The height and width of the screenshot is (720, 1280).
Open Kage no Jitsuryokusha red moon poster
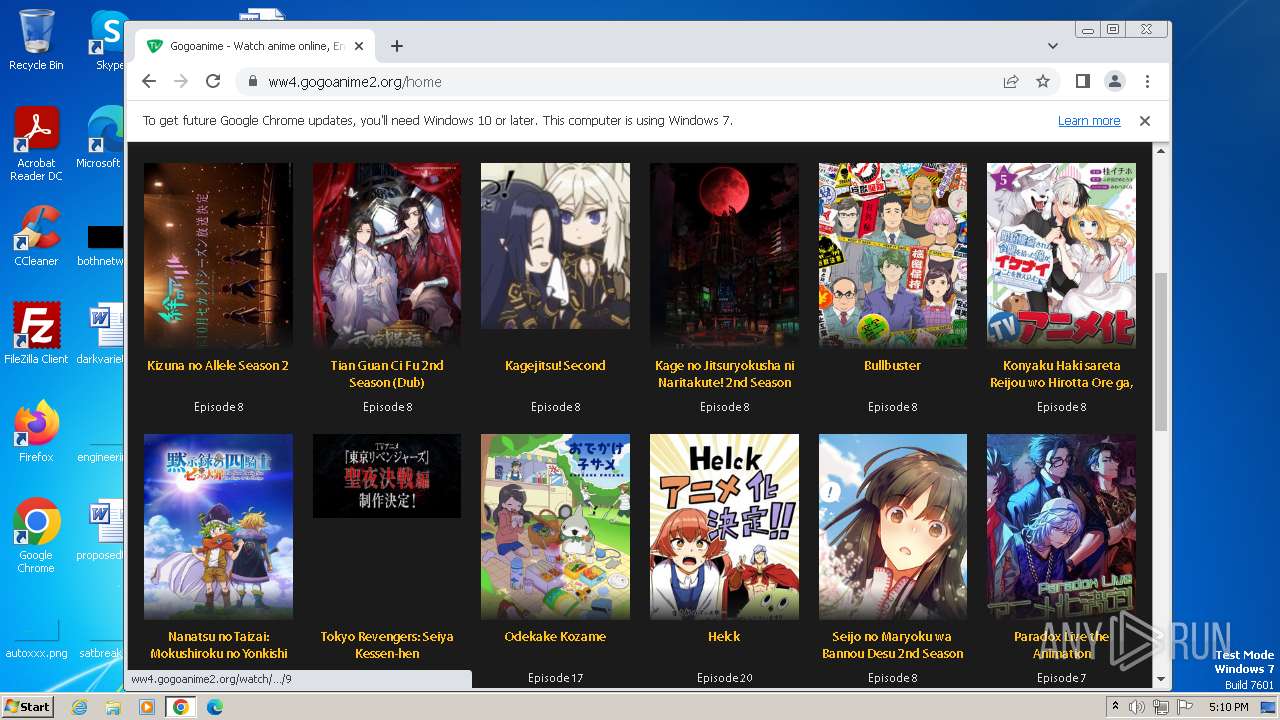pos(724,255)
